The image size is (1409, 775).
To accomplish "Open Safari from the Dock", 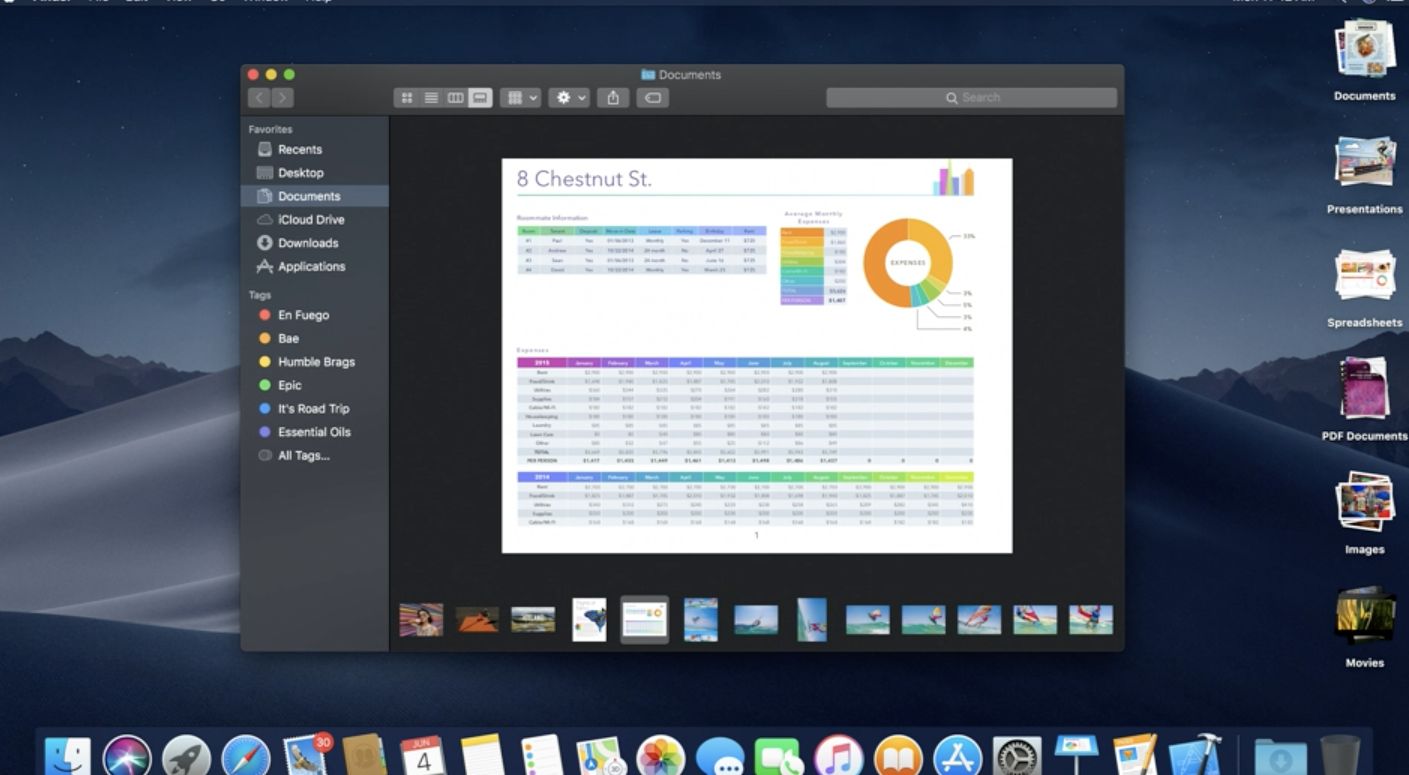I will (x=245, y=757).
